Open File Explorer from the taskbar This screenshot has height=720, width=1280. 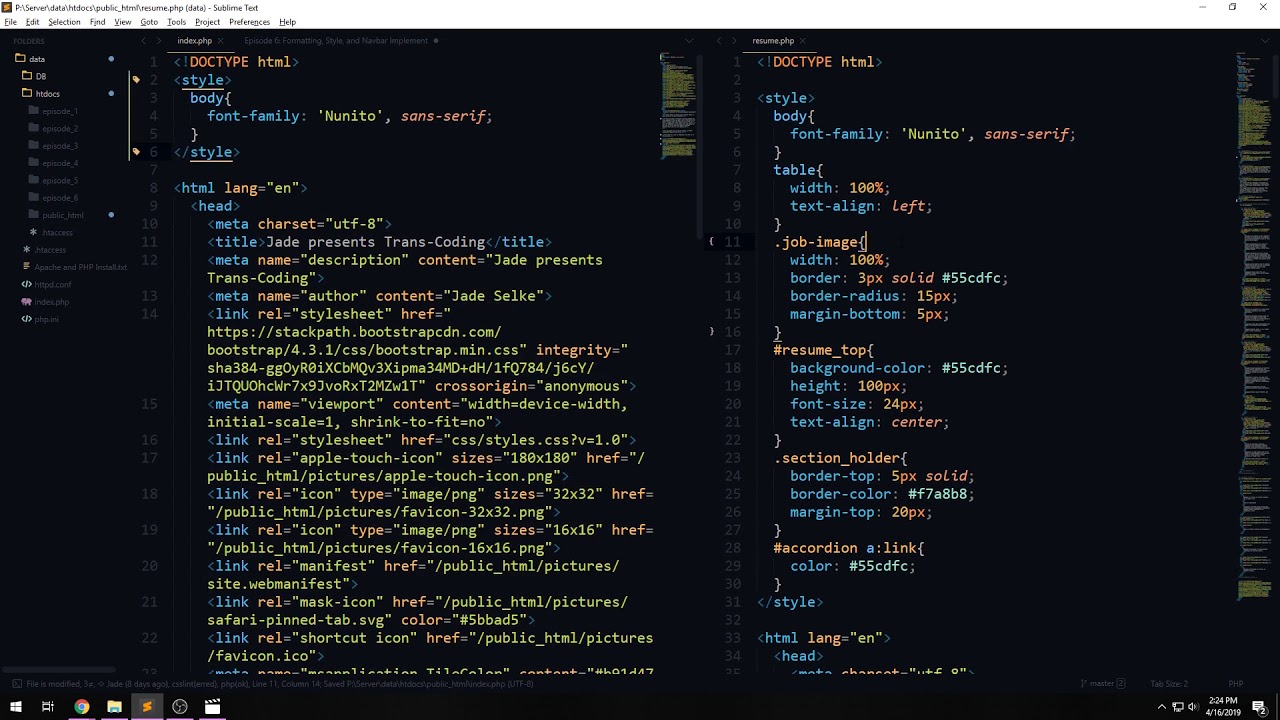pos(114,707)
